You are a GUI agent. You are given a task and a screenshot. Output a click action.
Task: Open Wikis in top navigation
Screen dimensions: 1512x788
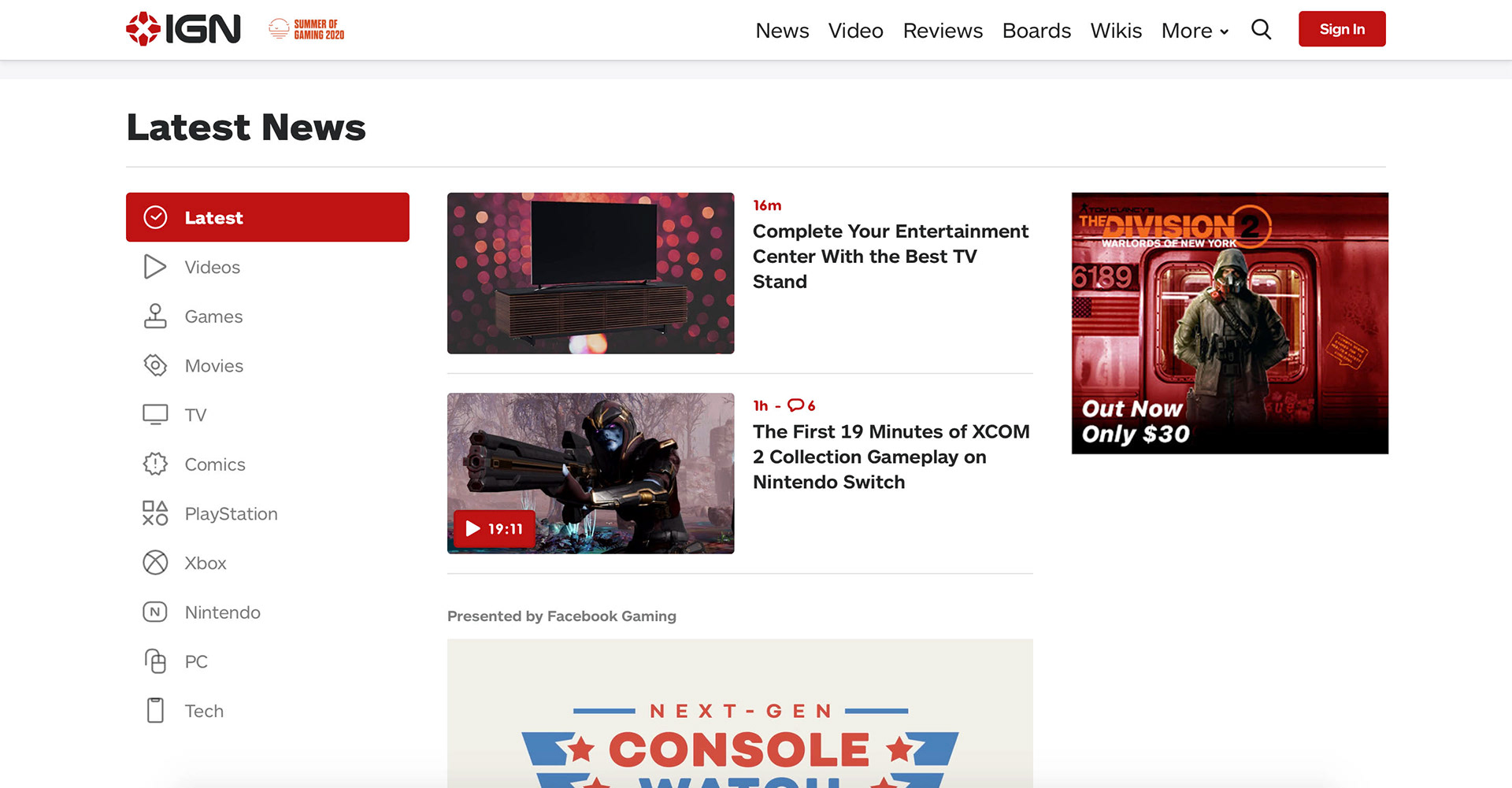[1116, 31]
